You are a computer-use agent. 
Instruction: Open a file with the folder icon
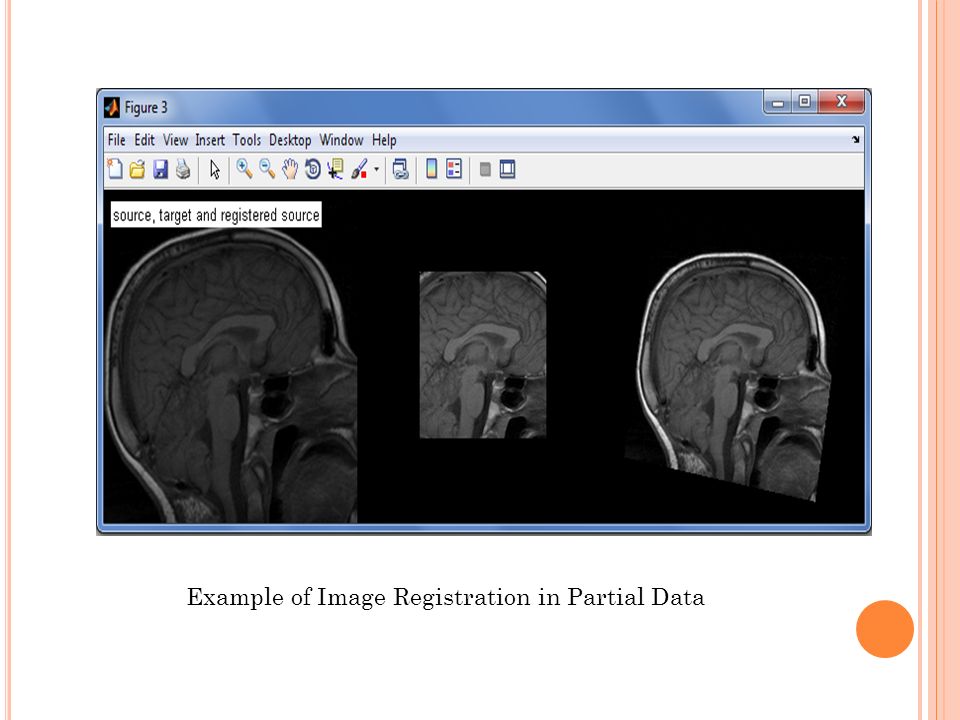point(138,169)
